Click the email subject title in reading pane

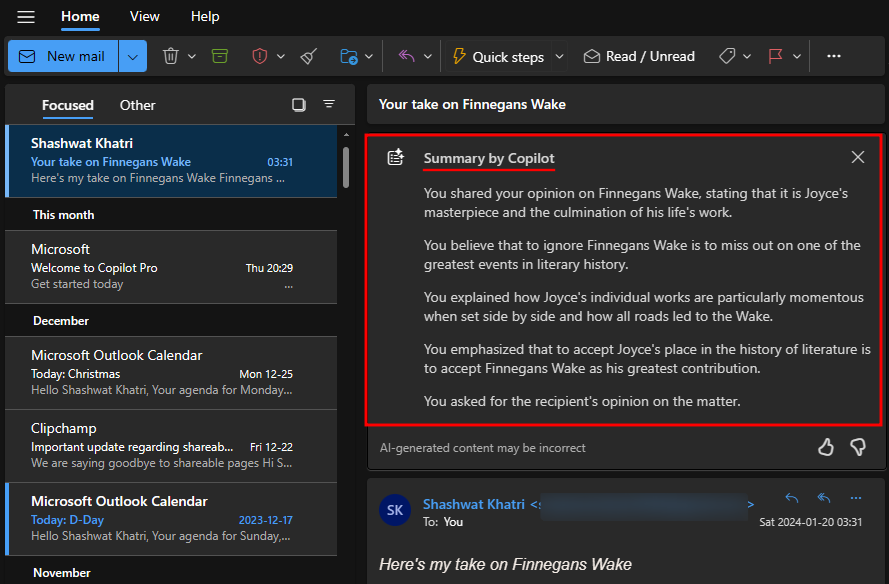[472, 104]
